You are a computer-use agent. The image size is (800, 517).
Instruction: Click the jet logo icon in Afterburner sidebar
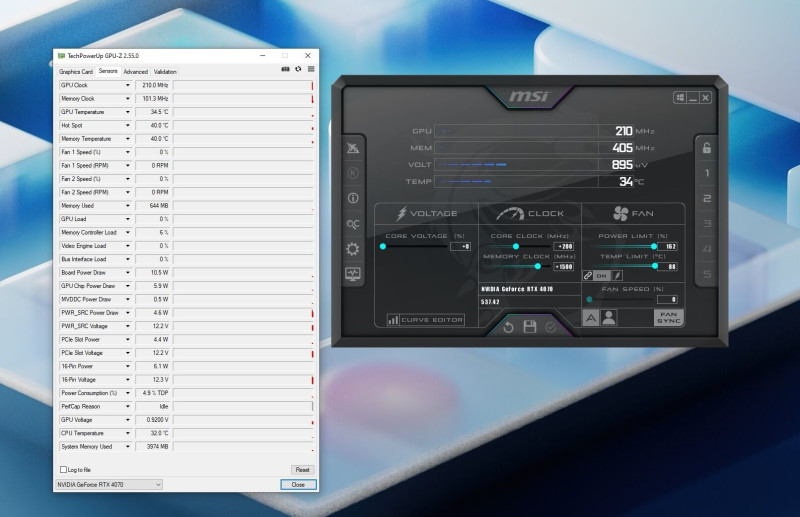353,148
